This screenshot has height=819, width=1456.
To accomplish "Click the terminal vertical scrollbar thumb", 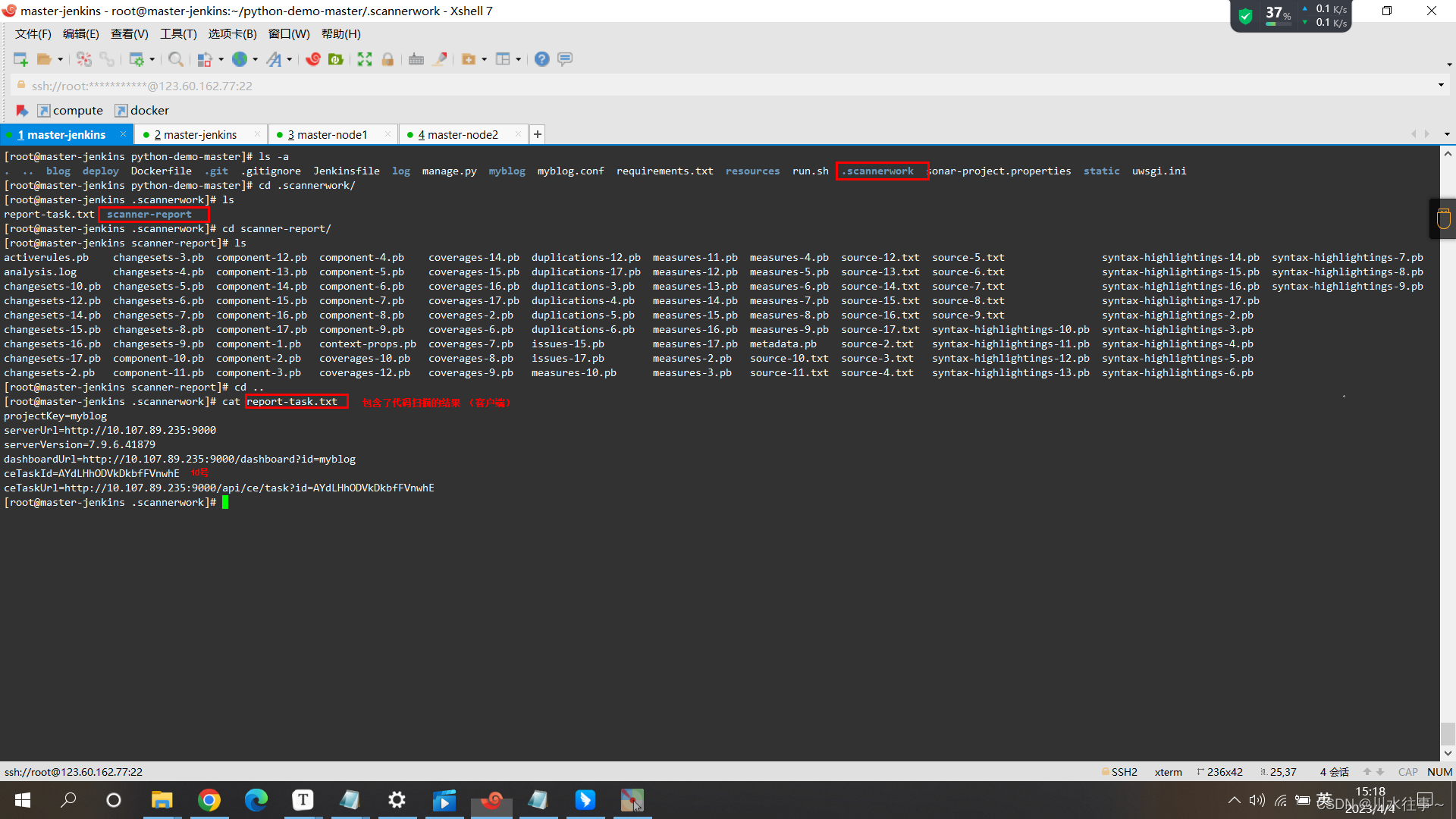I will pos(1448,733).
